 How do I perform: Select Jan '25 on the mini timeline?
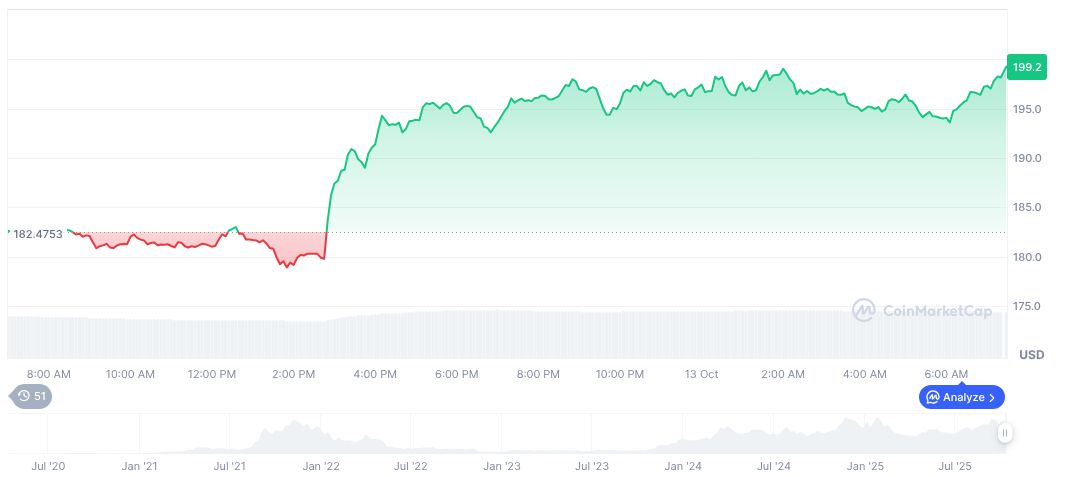[x=865, y=466]
